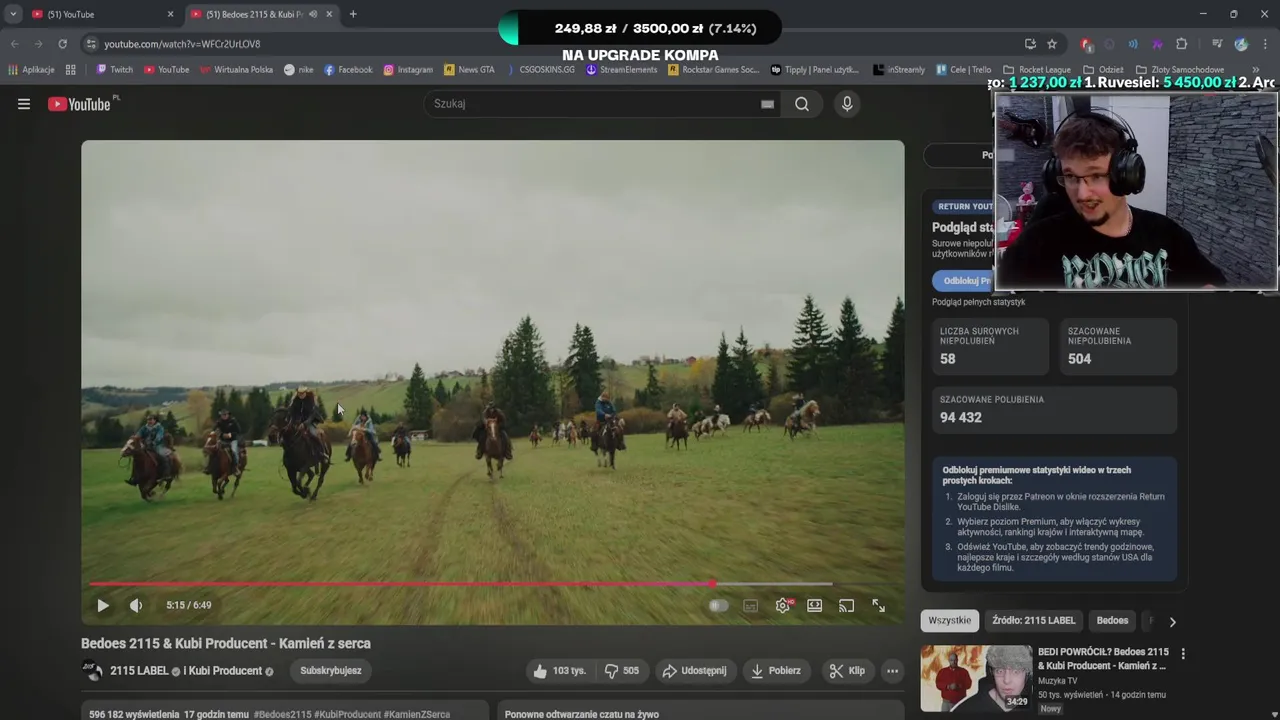Turn on subtitles with the captions icon

coord(750,605)
